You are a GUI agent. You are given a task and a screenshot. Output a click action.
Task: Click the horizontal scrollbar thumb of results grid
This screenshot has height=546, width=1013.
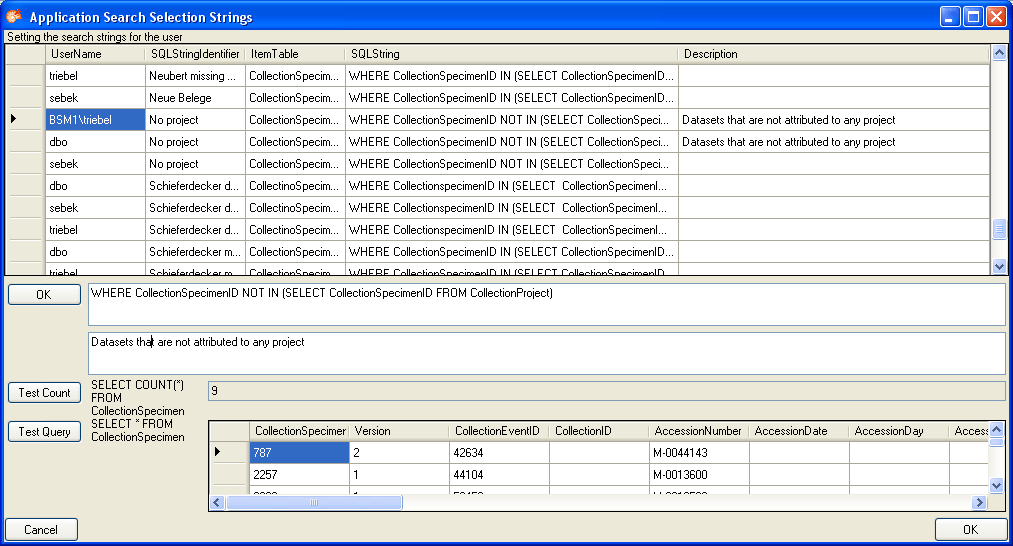coord(314,502)
